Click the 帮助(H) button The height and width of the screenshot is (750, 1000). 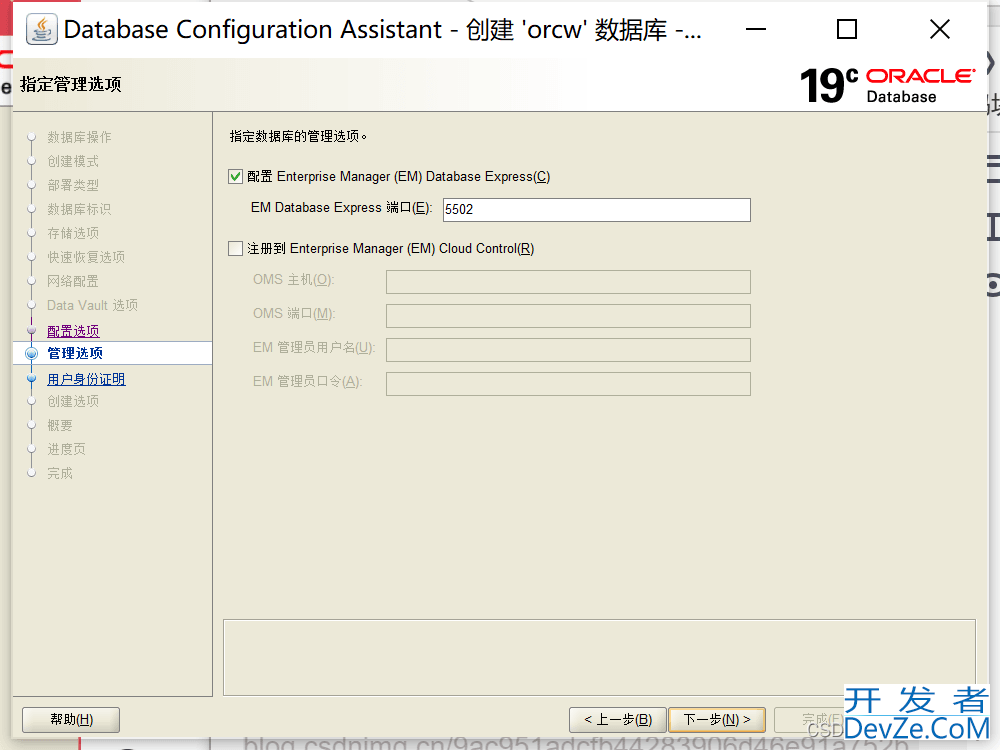[71, 720]
